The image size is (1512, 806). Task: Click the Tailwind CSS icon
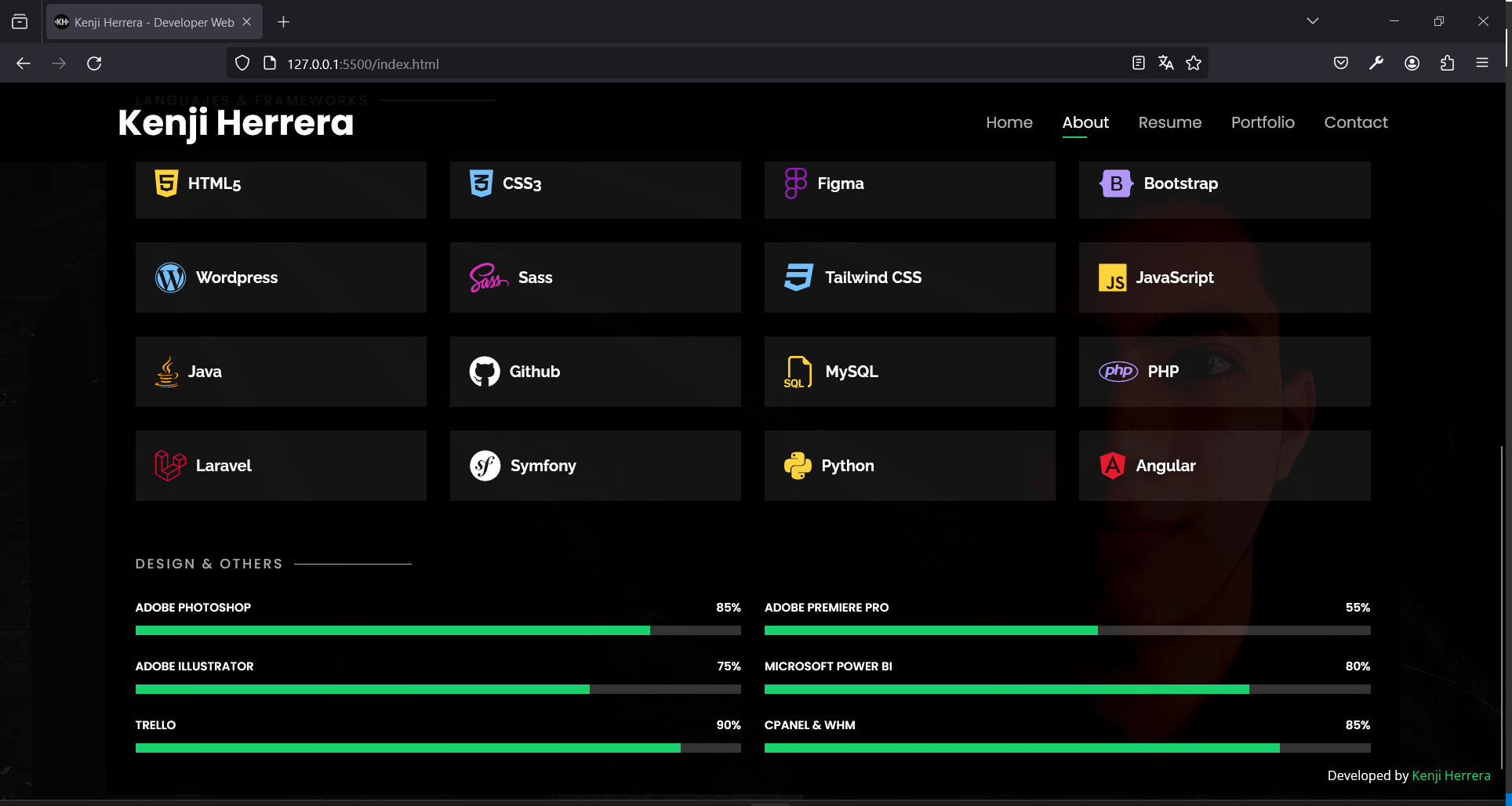[x=799, y=278]
